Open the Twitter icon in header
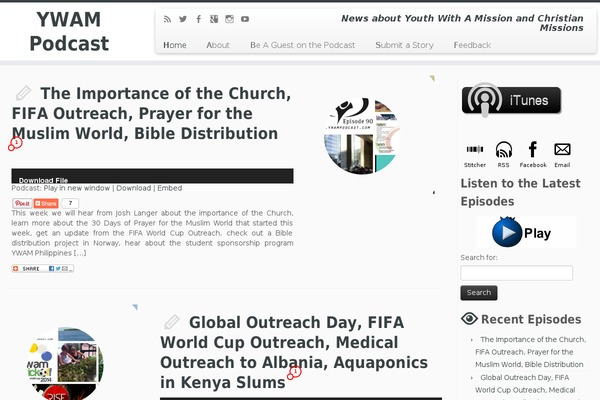Viewport: 600px width, 400px height. [183, 19]
